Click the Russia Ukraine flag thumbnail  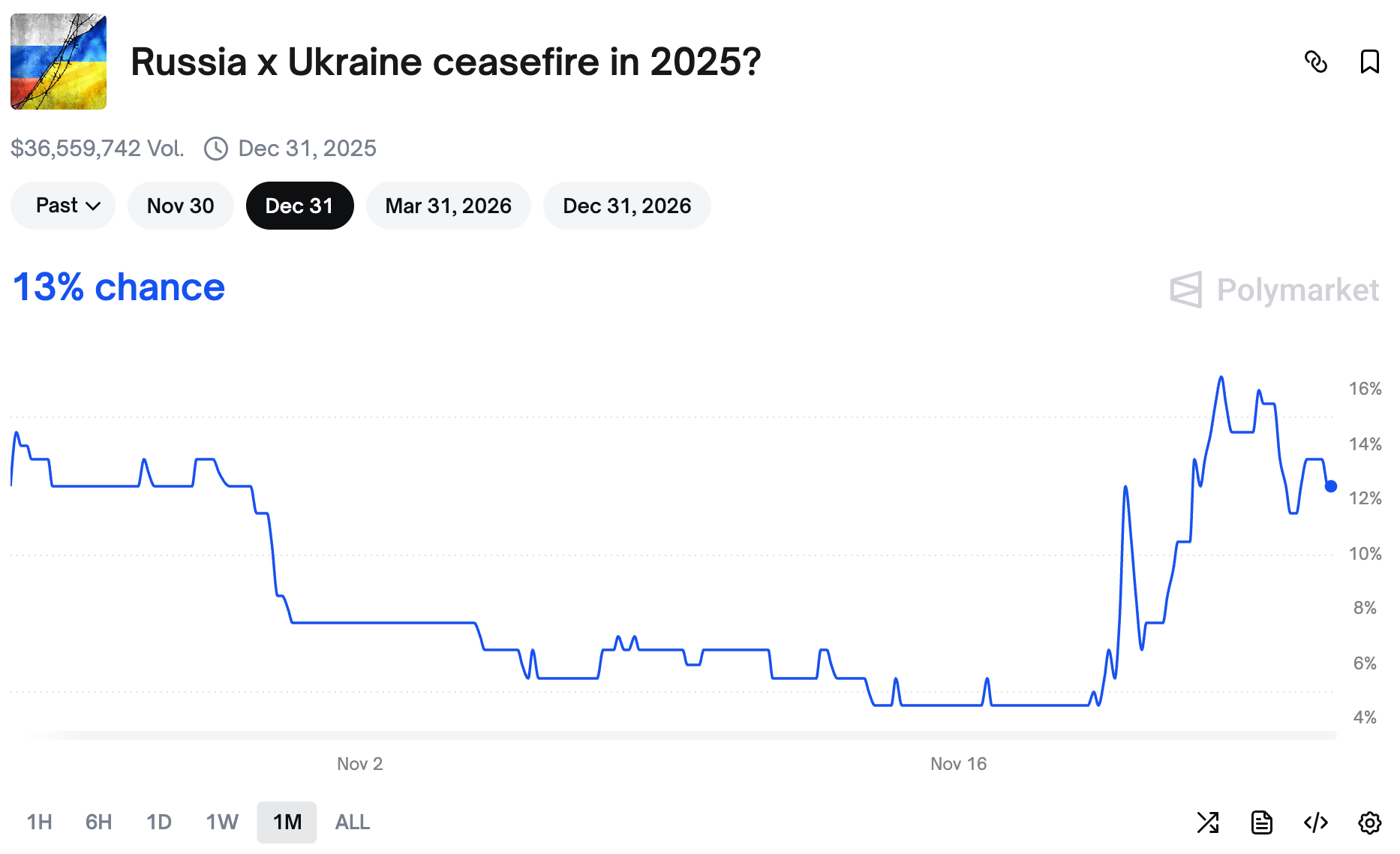tap(59, 62)
